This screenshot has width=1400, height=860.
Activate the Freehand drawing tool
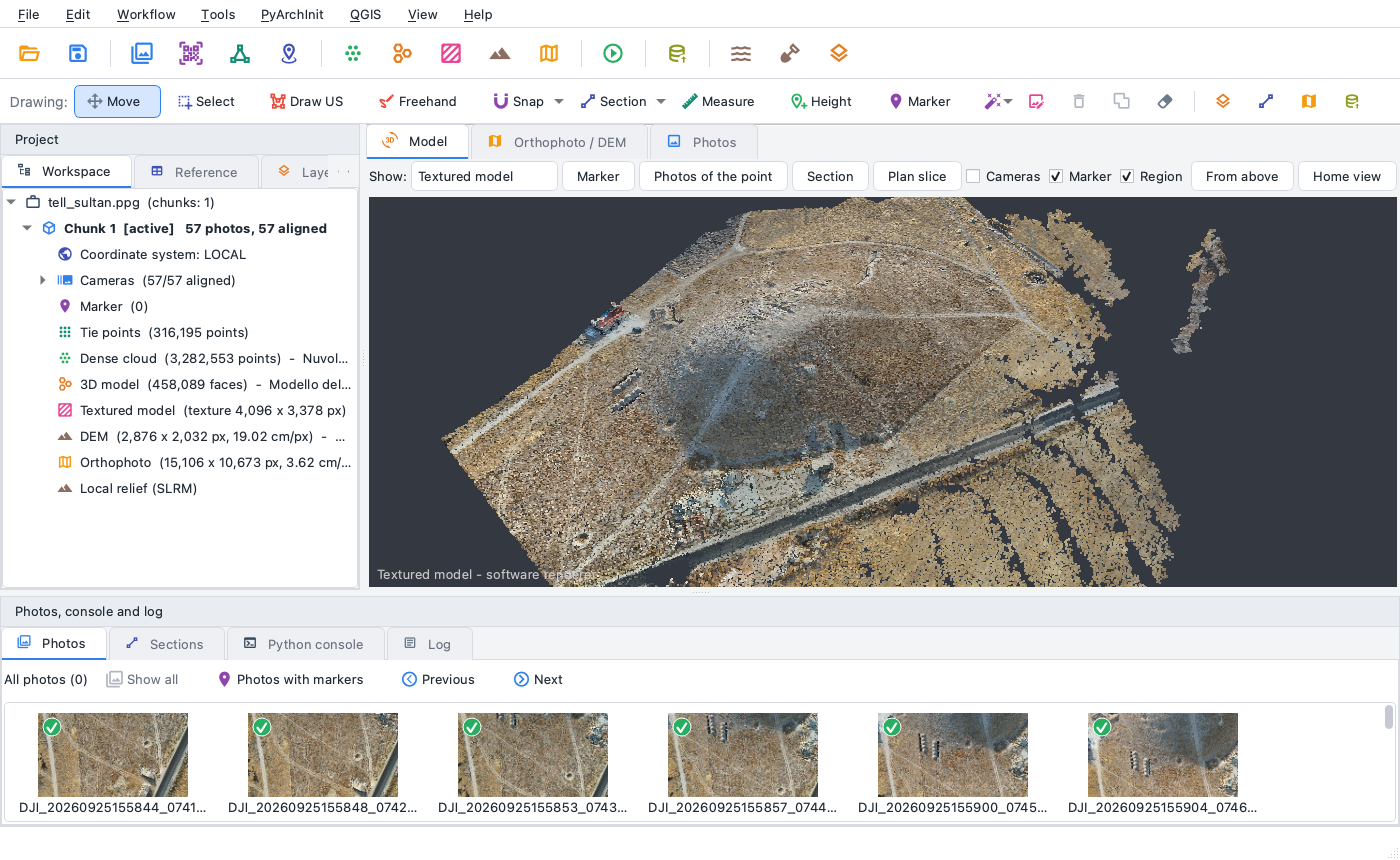tap(418, 101)
